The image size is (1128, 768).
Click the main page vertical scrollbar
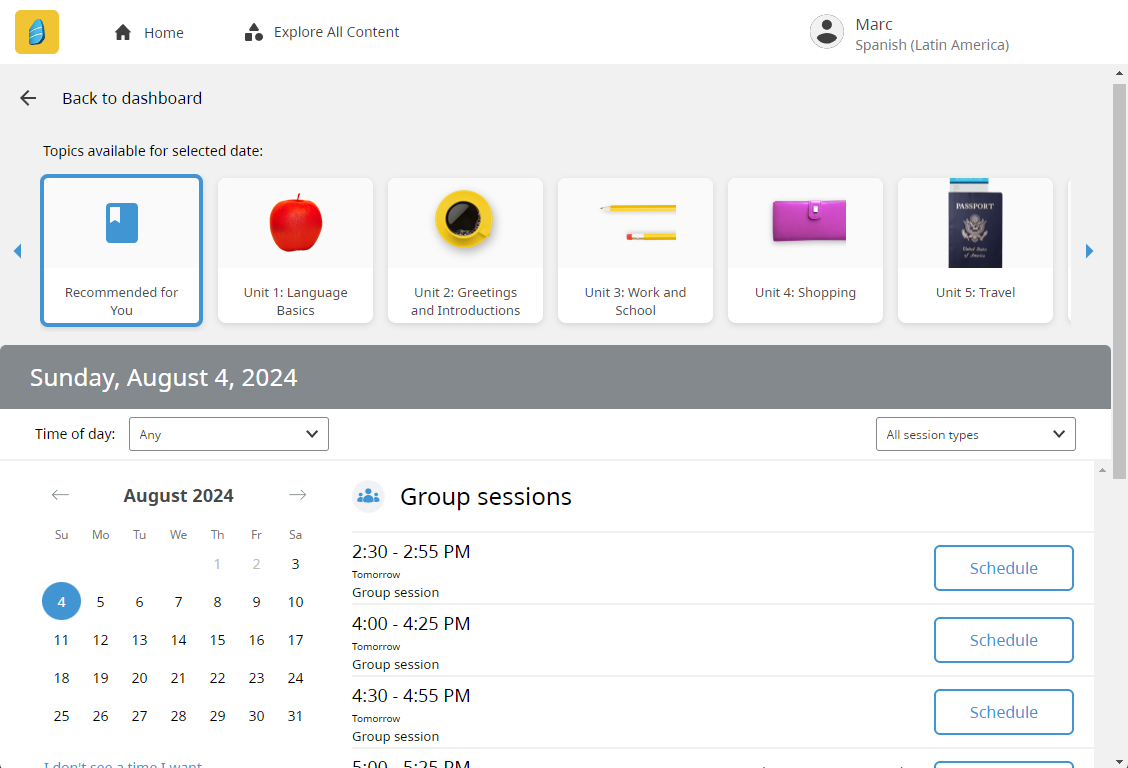click(1119, 280)
